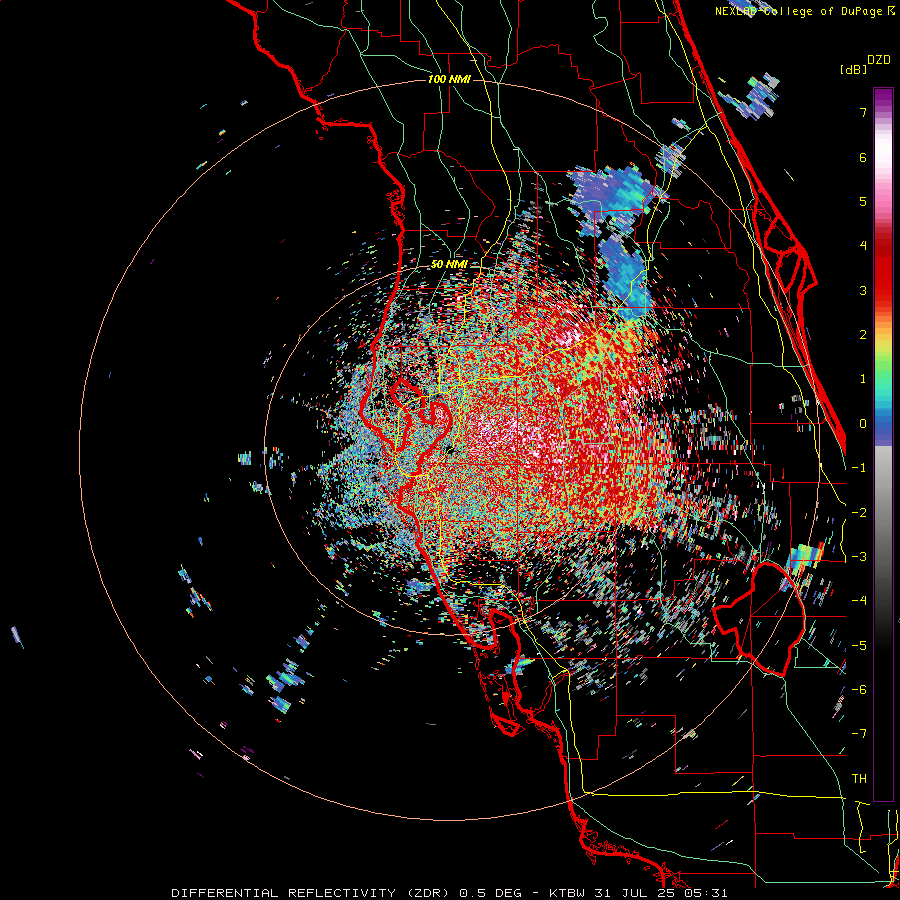Click the -6 value on color scale
This screenshot has width=900, height=900.
tap(859, 690)
